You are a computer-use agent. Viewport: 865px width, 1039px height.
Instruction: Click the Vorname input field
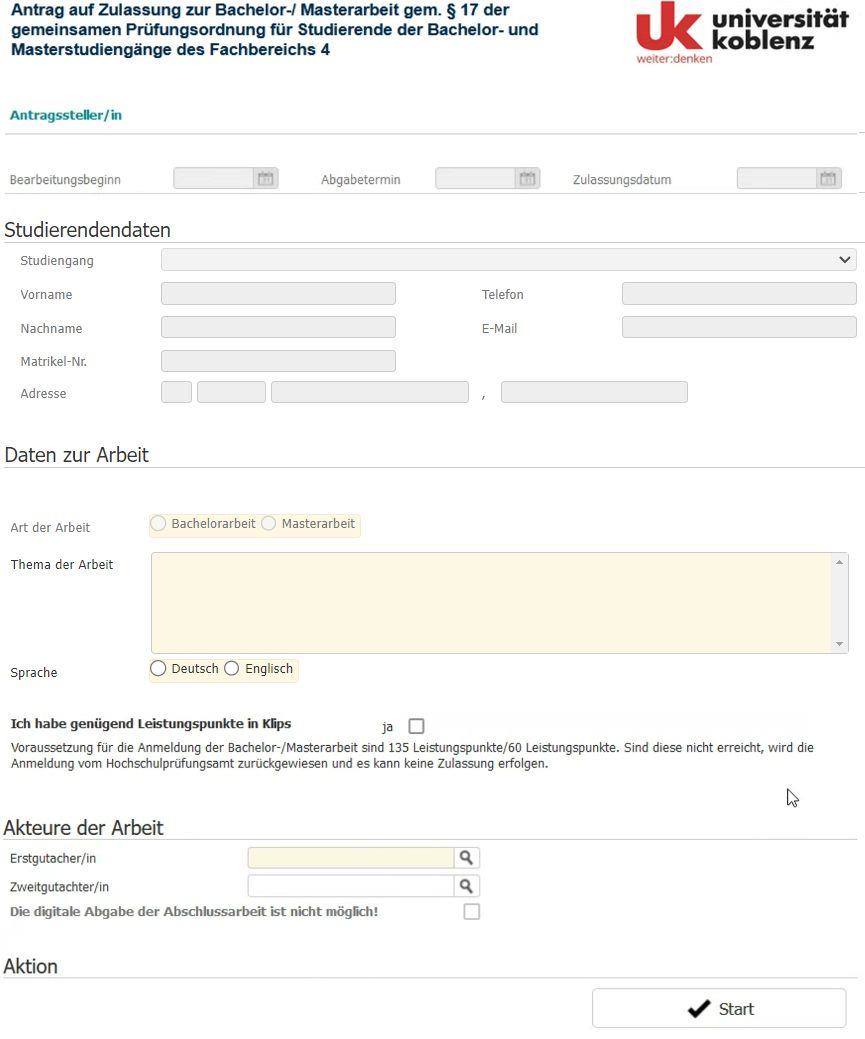[x=278, y=294]
